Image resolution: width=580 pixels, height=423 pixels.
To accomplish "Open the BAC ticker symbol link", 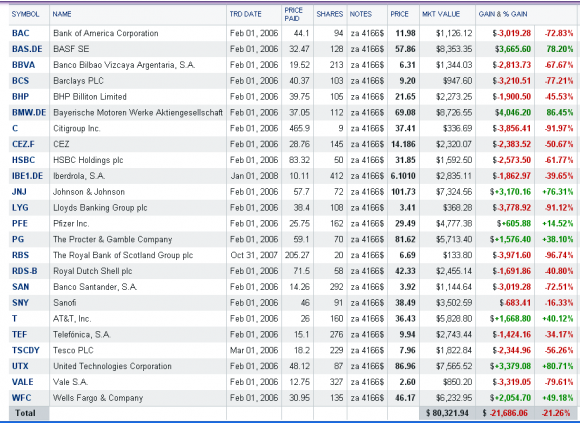I will (20, 33).
